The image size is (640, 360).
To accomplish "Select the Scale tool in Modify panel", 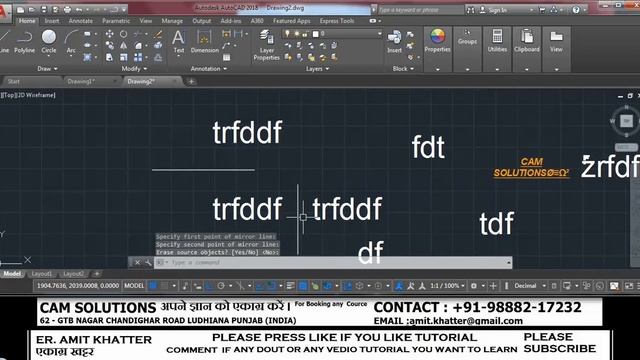I will tap(123, 58).
